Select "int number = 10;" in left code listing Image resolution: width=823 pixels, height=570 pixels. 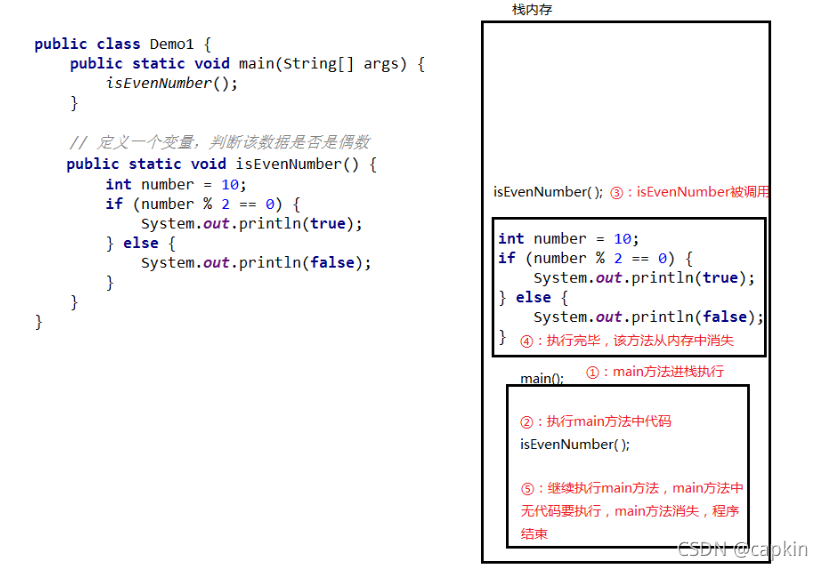pyautogui.click(x=176, y=185)
